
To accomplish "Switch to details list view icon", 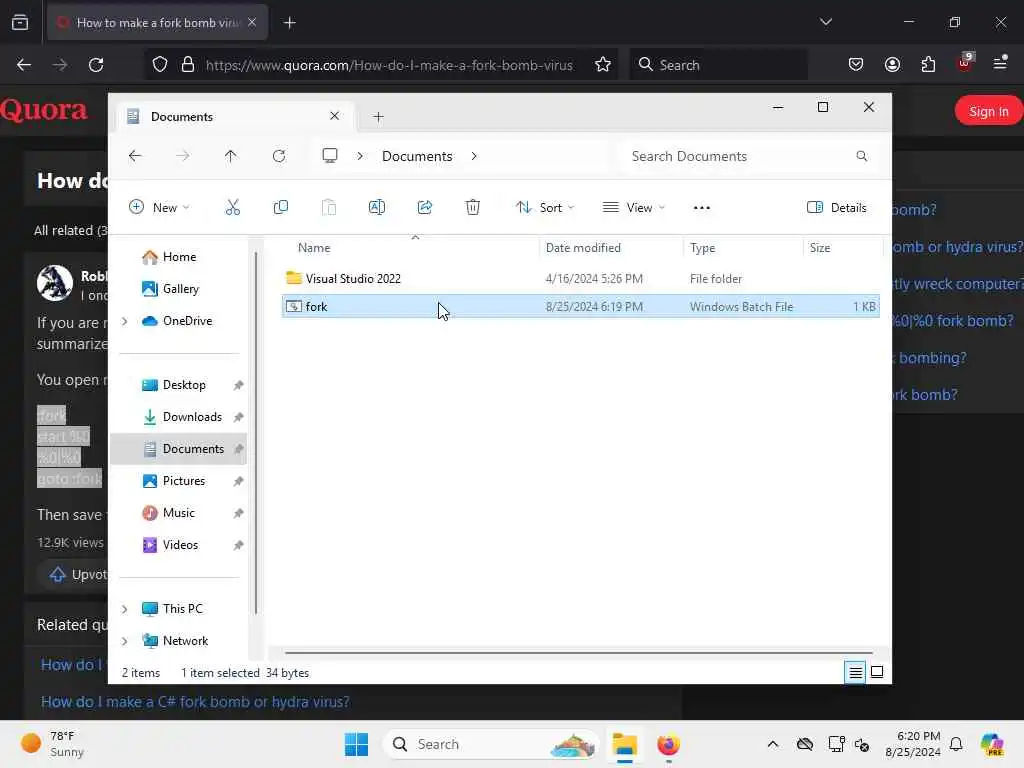I will pyautogui.click(x=855, y=672).
